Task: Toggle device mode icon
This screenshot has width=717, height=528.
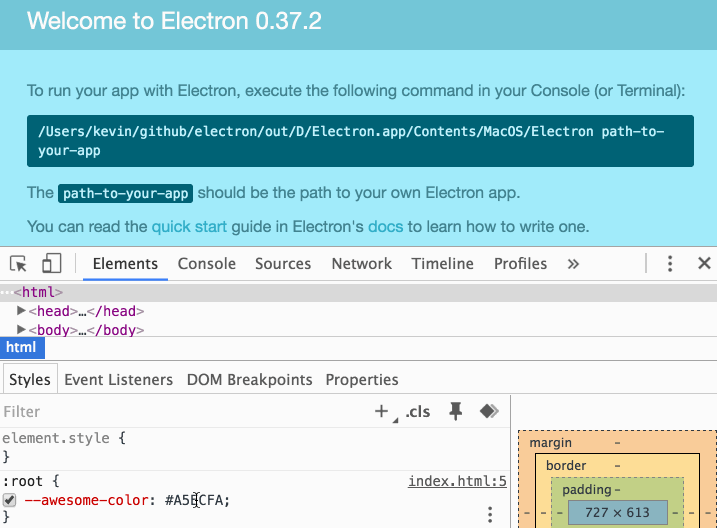Action: (51, 264)
